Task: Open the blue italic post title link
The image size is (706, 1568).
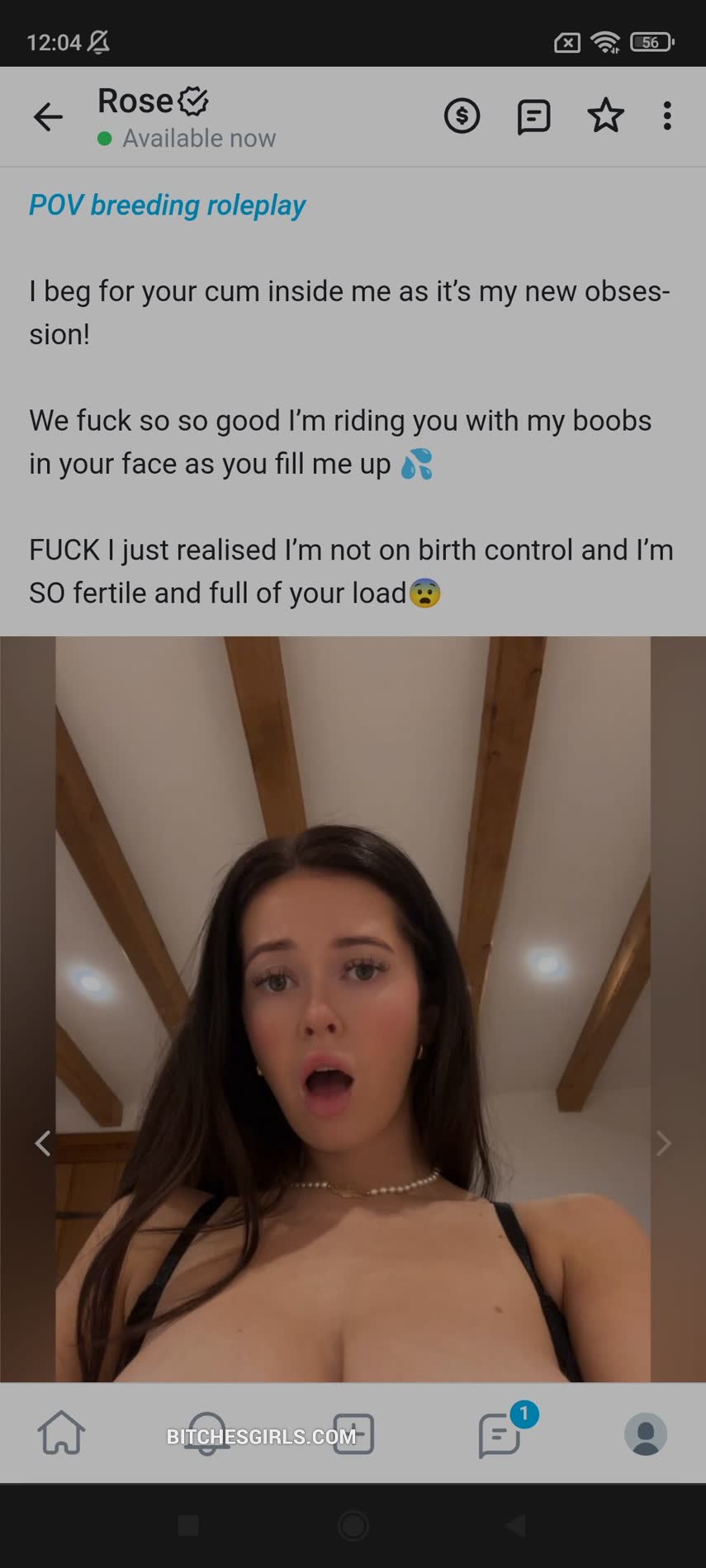Action: click(168, 205)
